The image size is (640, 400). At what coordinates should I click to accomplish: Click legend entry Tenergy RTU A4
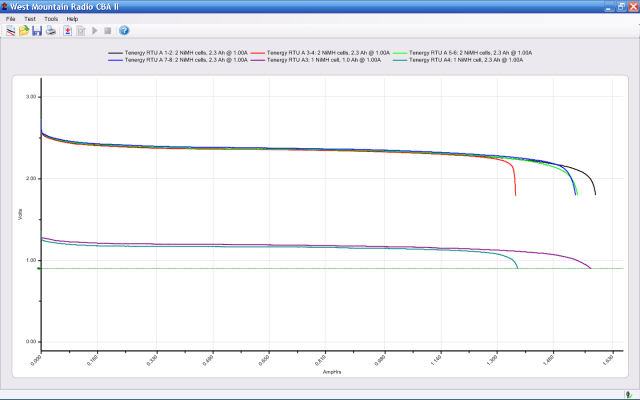click(466, 60)
